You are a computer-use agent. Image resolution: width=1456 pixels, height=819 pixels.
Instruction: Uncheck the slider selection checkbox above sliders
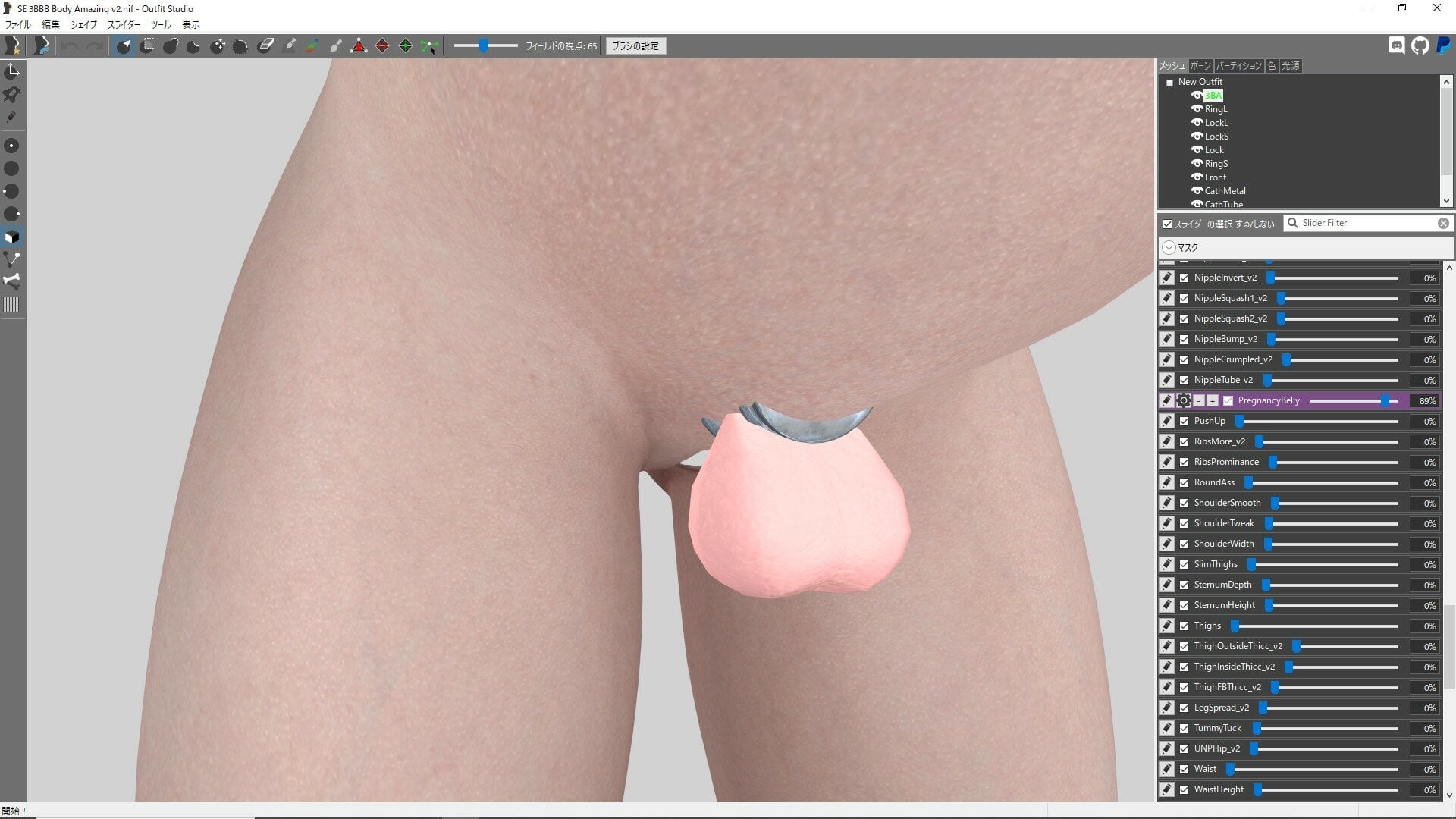[1168, 224]
